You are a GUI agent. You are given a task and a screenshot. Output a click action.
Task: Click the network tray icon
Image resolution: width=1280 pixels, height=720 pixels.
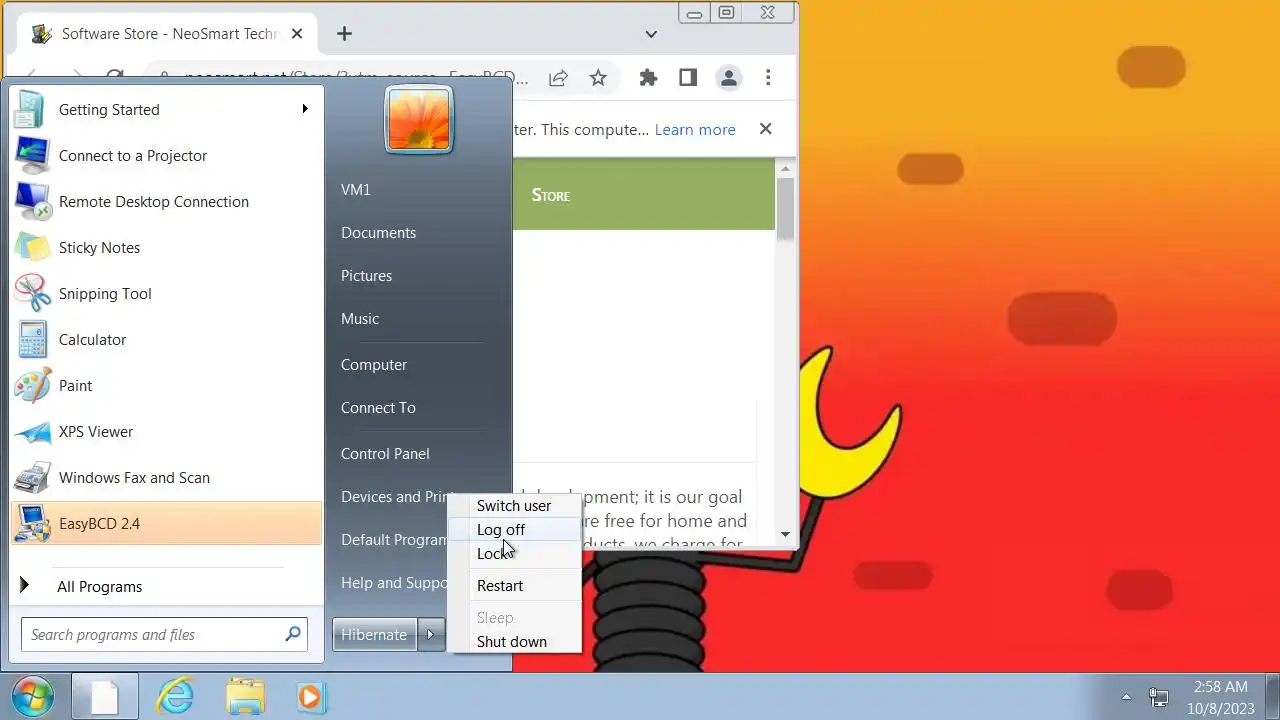[x=1159, y=696]
